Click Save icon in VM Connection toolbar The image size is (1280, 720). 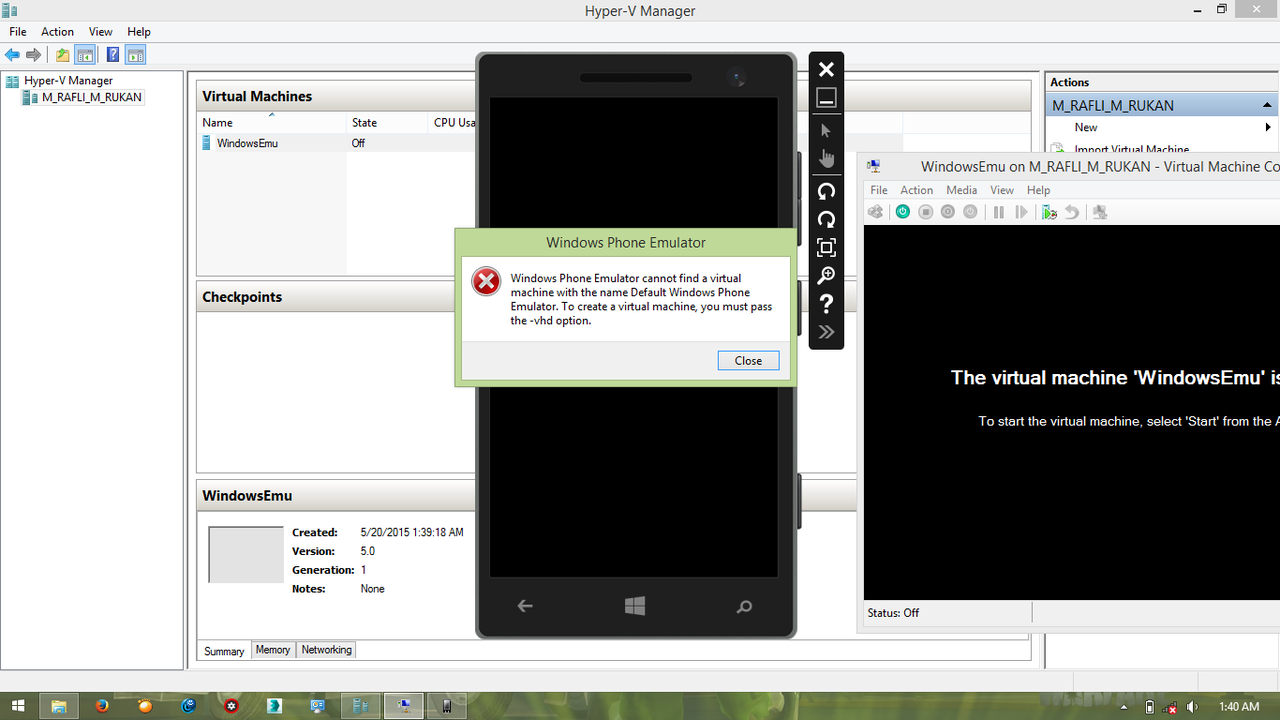click(970, 212)
